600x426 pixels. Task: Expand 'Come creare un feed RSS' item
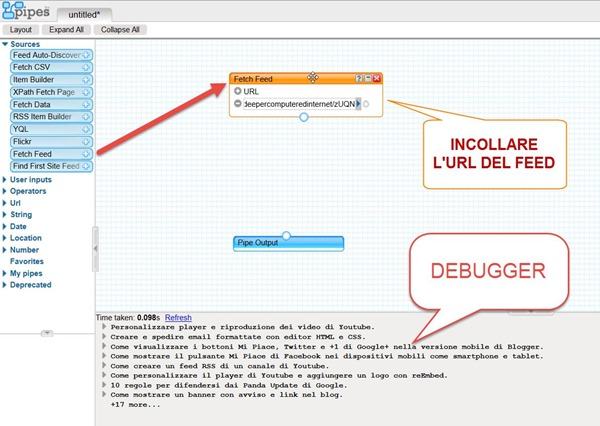click(104, 366)
